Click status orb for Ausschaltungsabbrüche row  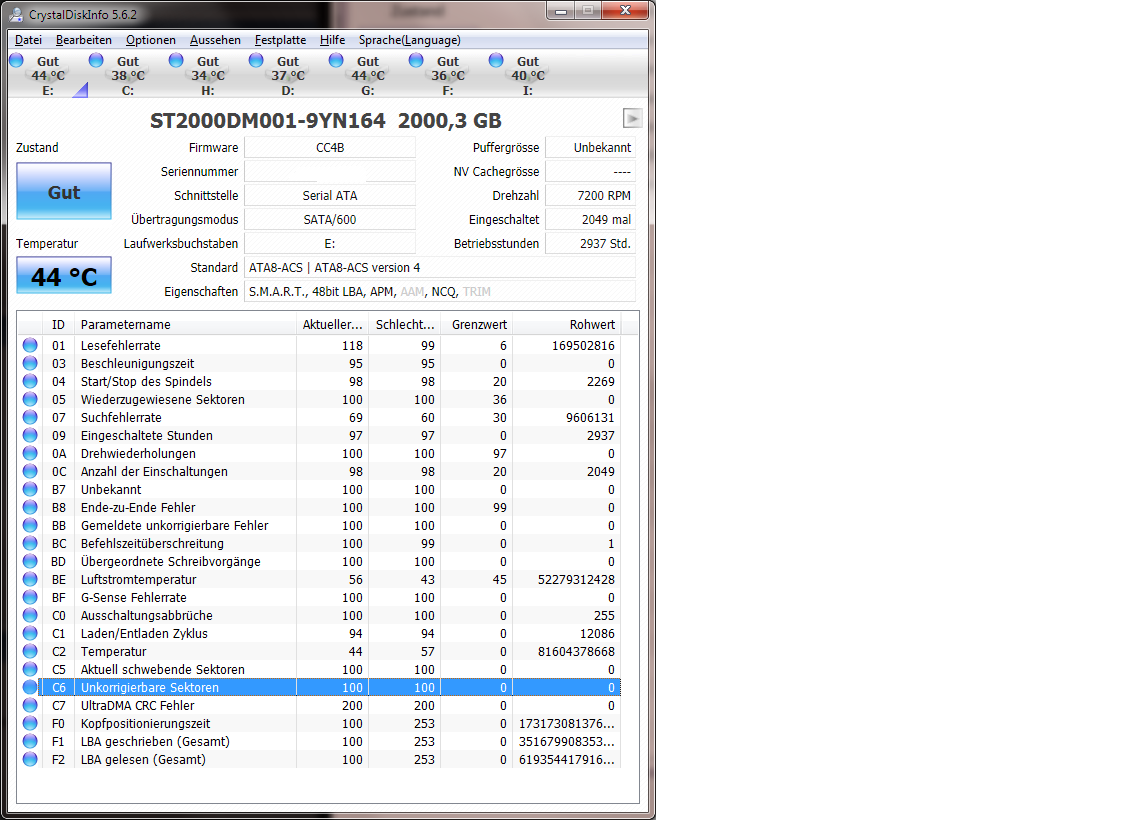click(30, 615)
